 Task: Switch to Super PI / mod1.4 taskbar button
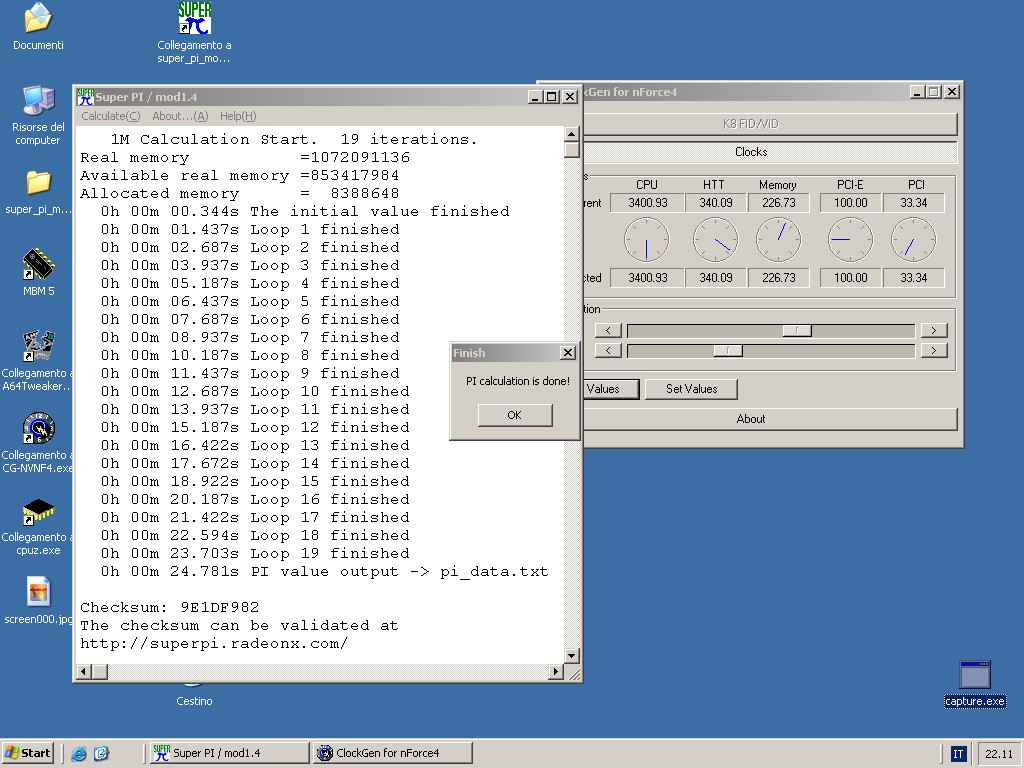pyautogui.click(x=229, y=753)
